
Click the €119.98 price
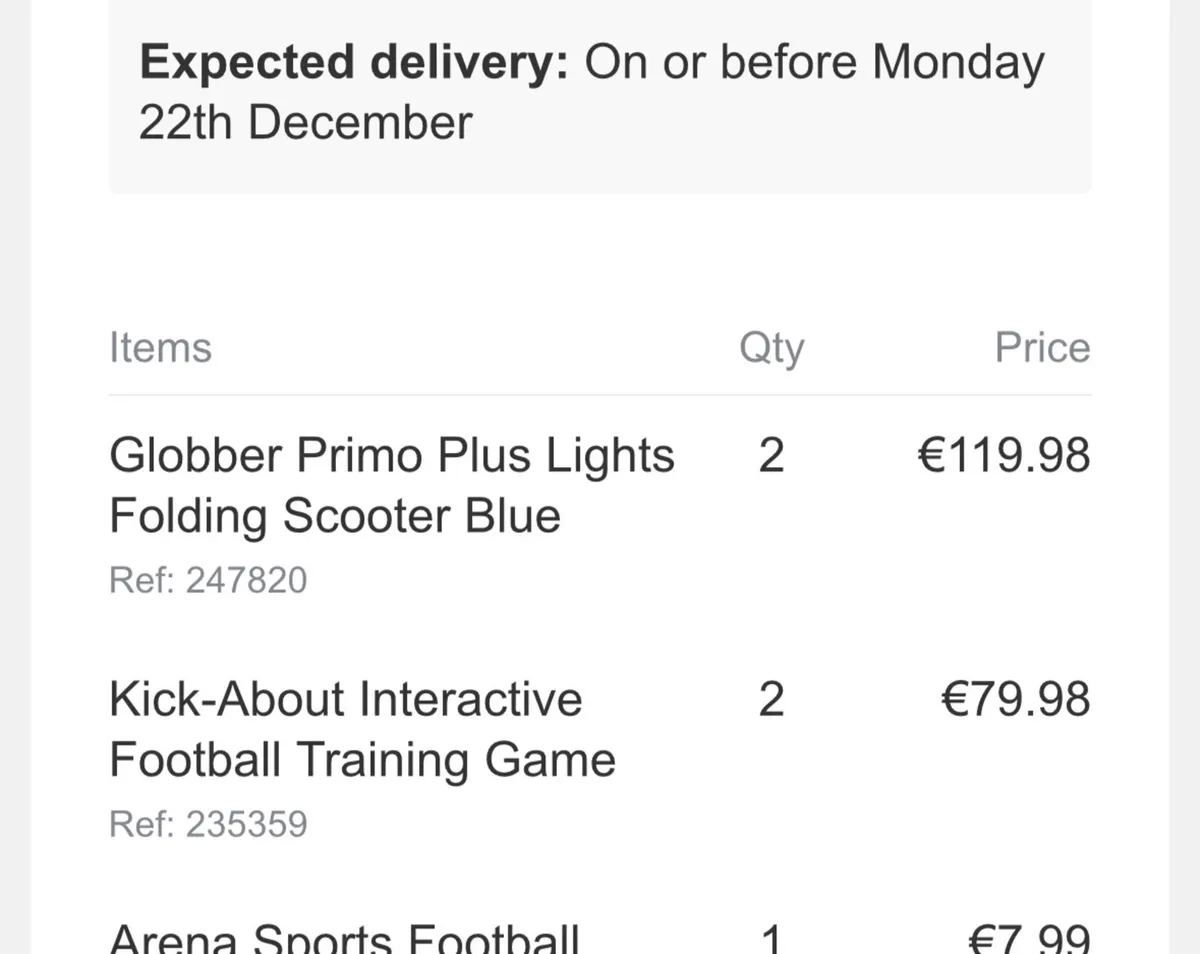pos(1003,456)
